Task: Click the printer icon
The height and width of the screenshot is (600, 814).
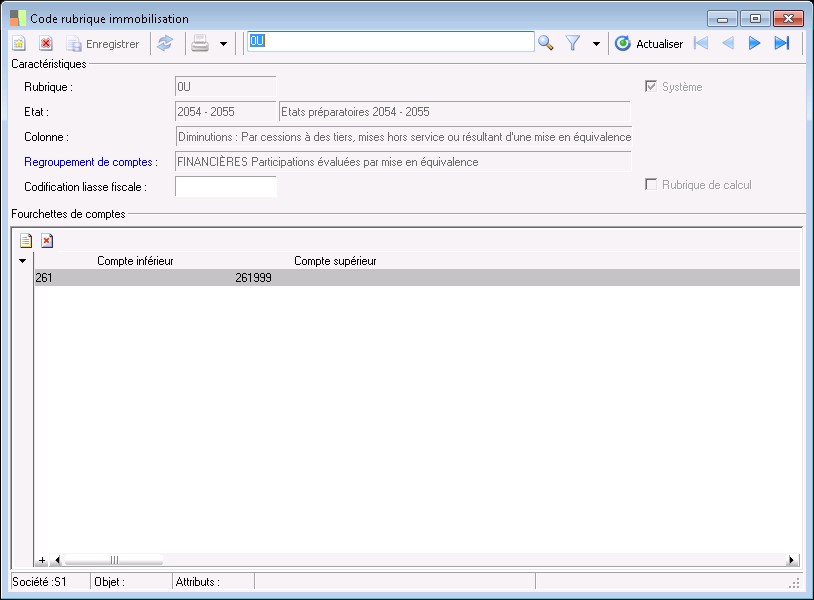Action: 200,43
